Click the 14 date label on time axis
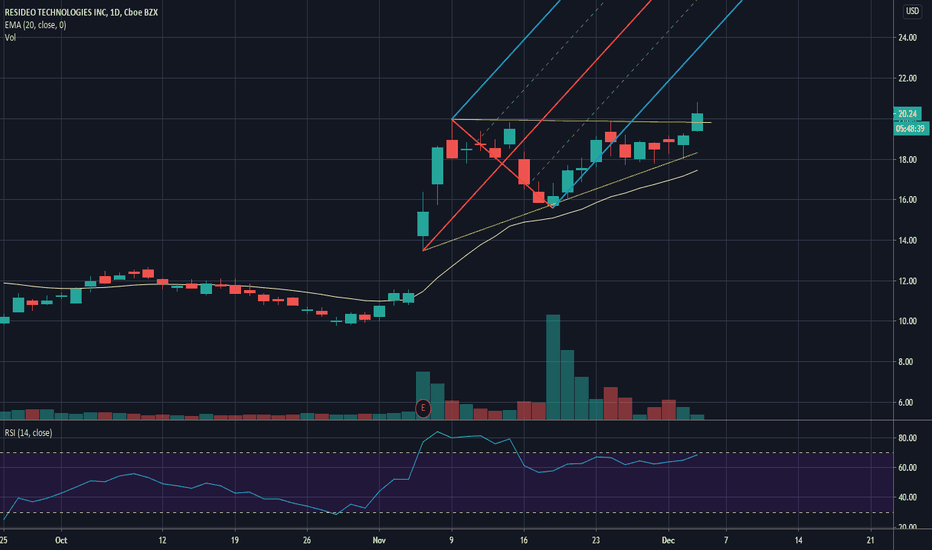932x550 pixels. (798, 540)
